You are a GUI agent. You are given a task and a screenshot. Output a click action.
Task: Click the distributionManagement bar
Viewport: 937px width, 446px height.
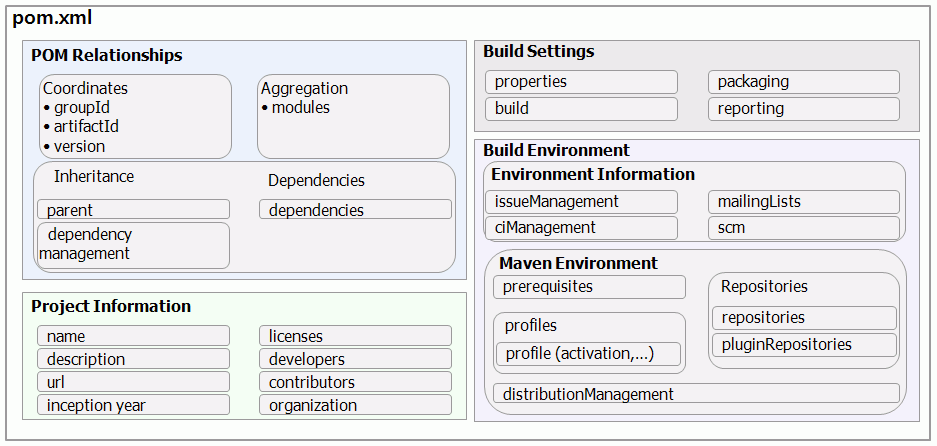[696, 394]
